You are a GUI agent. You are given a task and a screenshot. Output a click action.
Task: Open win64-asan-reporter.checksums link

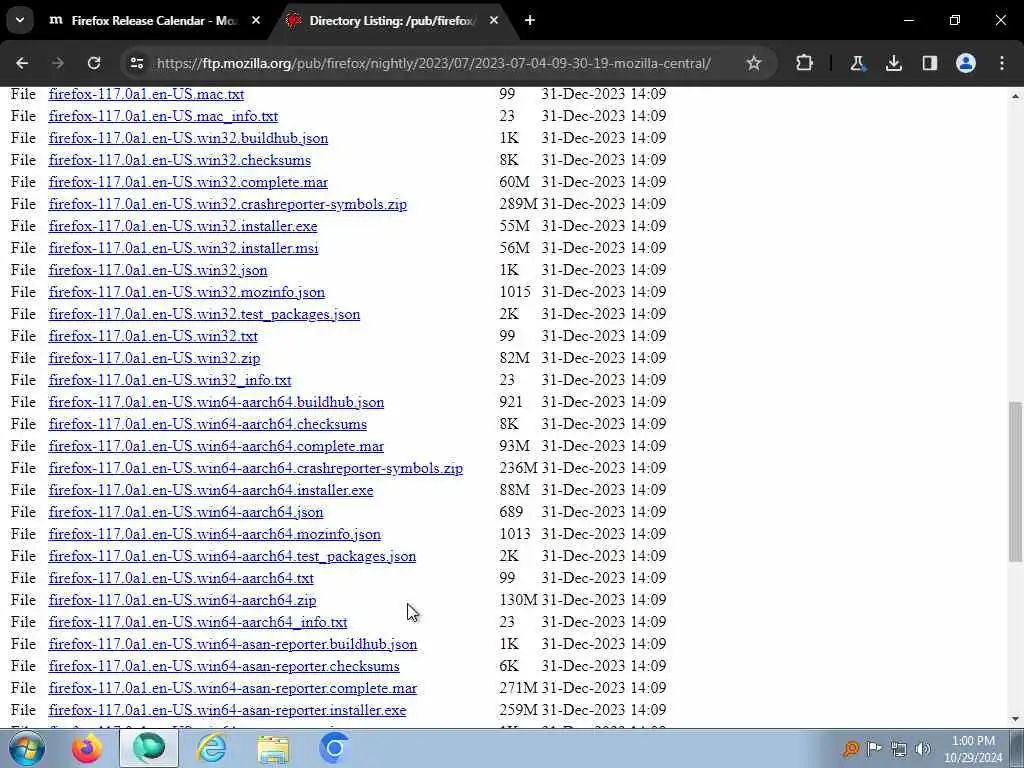coord(224,667)
